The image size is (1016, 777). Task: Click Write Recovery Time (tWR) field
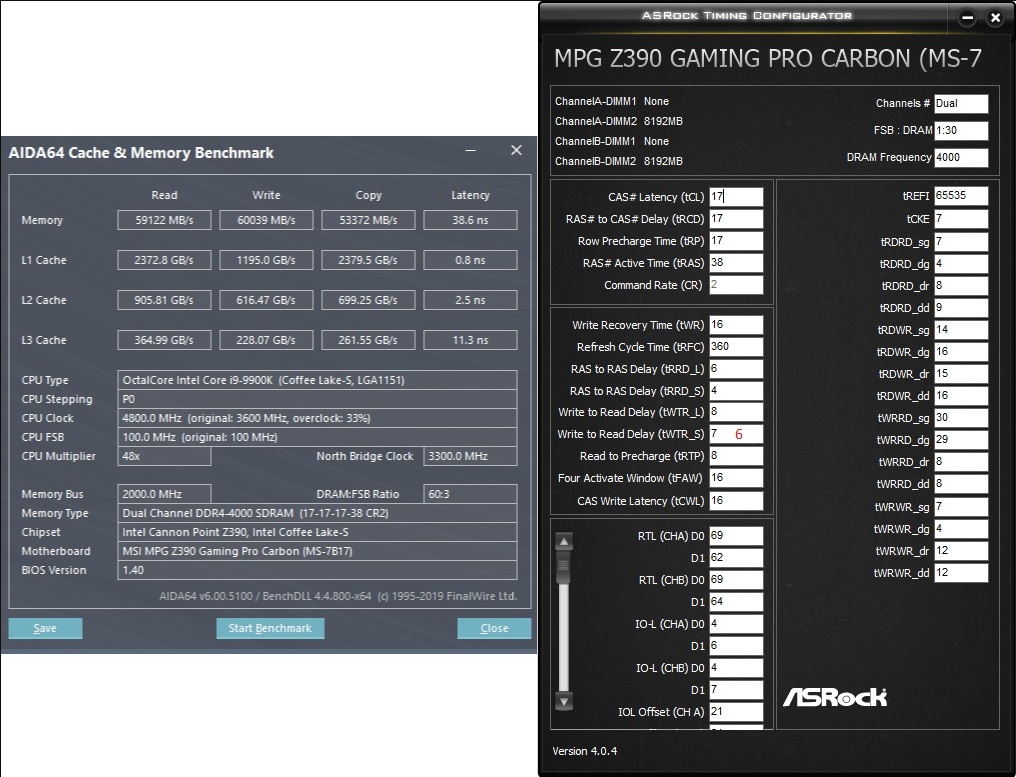(736, 325)
